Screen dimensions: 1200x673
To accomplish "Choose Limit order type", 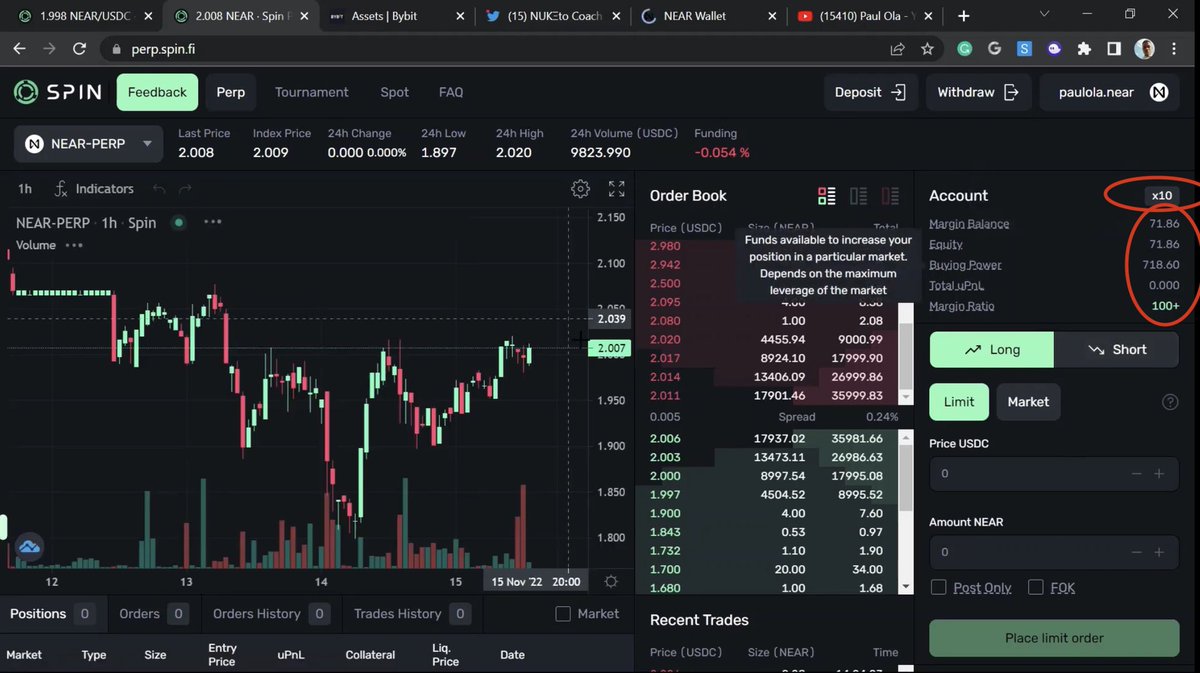I will point(959,401).
